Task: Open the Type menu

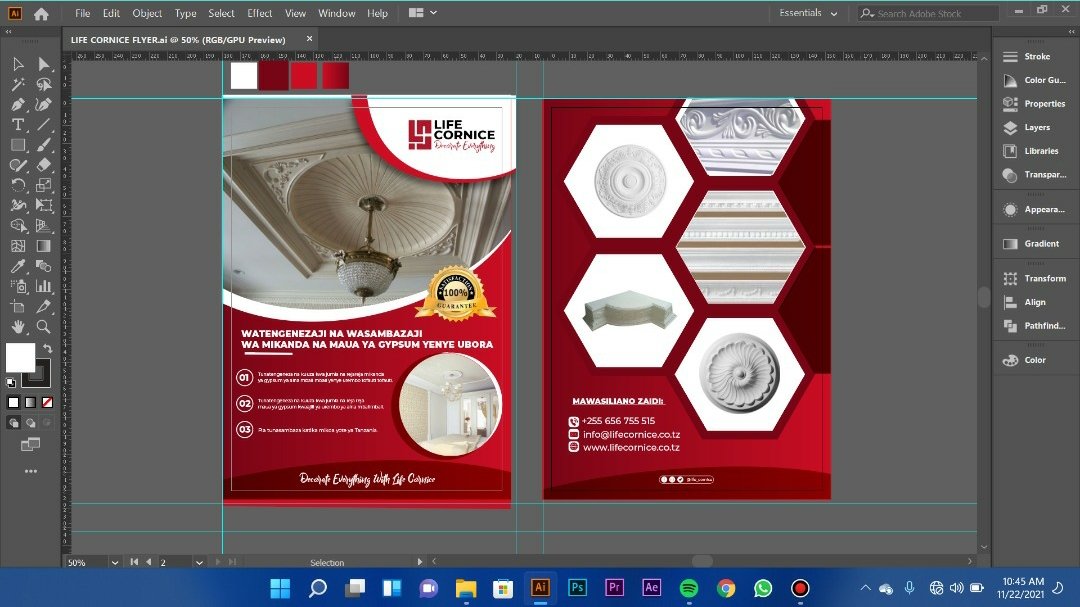Action: pos(185,13)
